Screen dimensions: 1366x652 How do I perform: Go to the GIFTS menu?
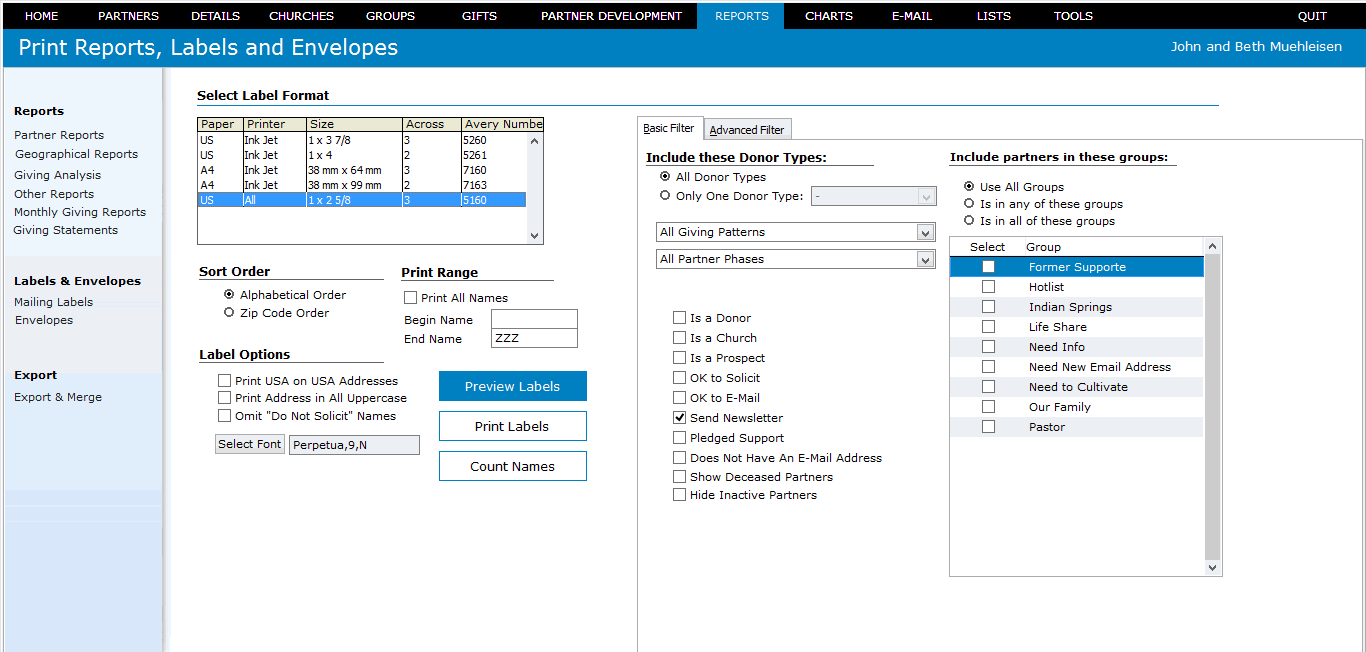click(x=479, y=16)
